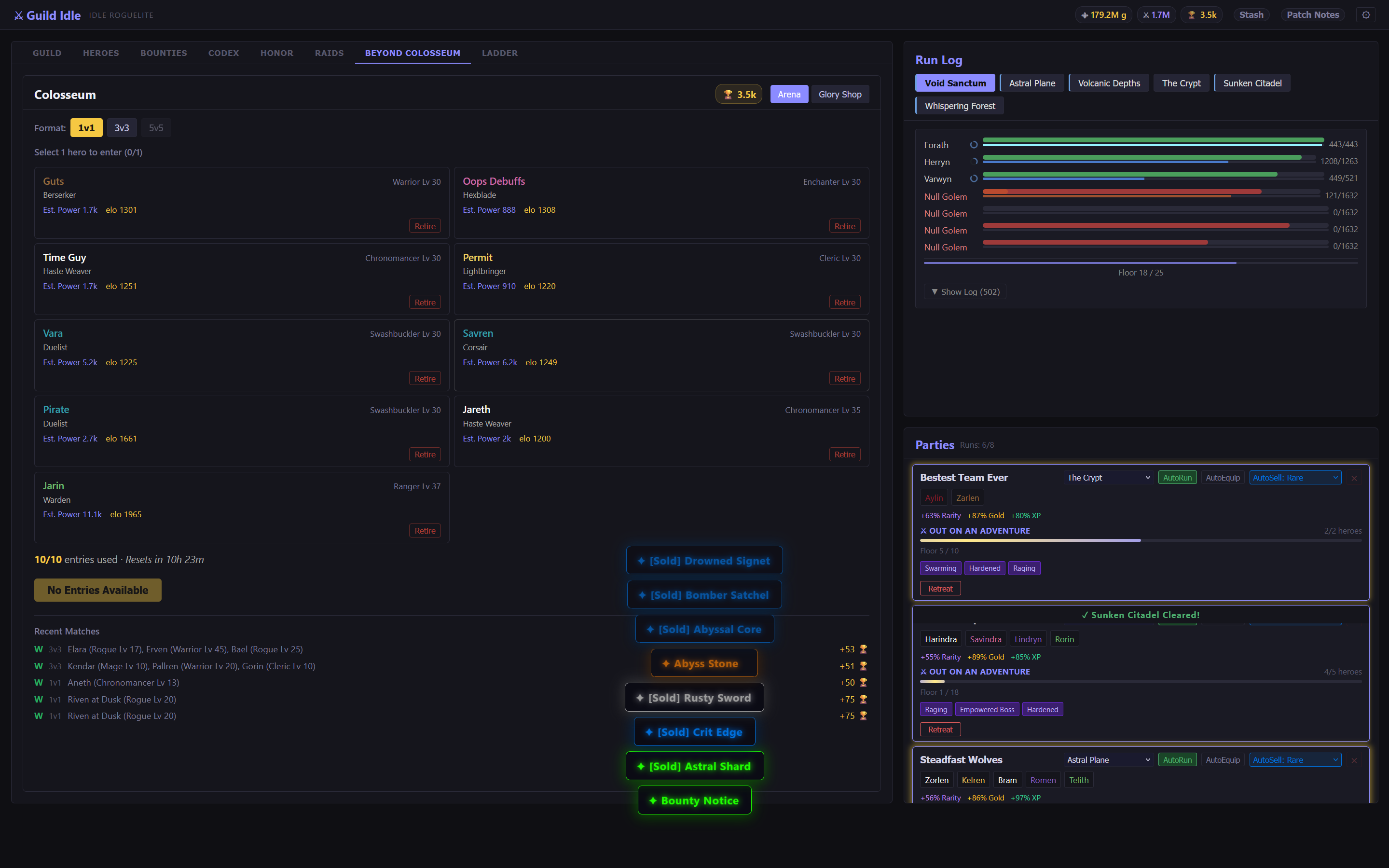Open Astral Plane dungeon dropdown
Screen dimensions: 1389x868
pyautogui.click(x=1108, y=760)
